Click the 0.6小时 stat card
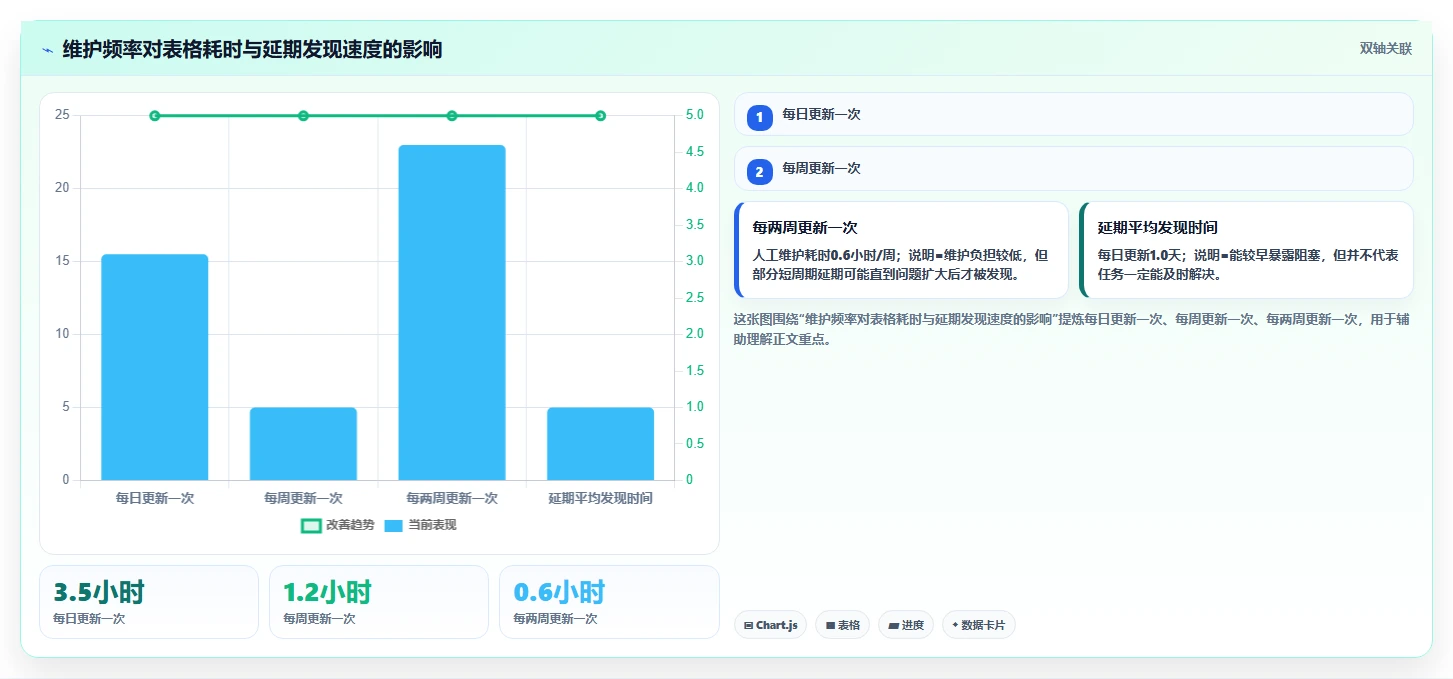1453x679 pixels. click(609, 602)
